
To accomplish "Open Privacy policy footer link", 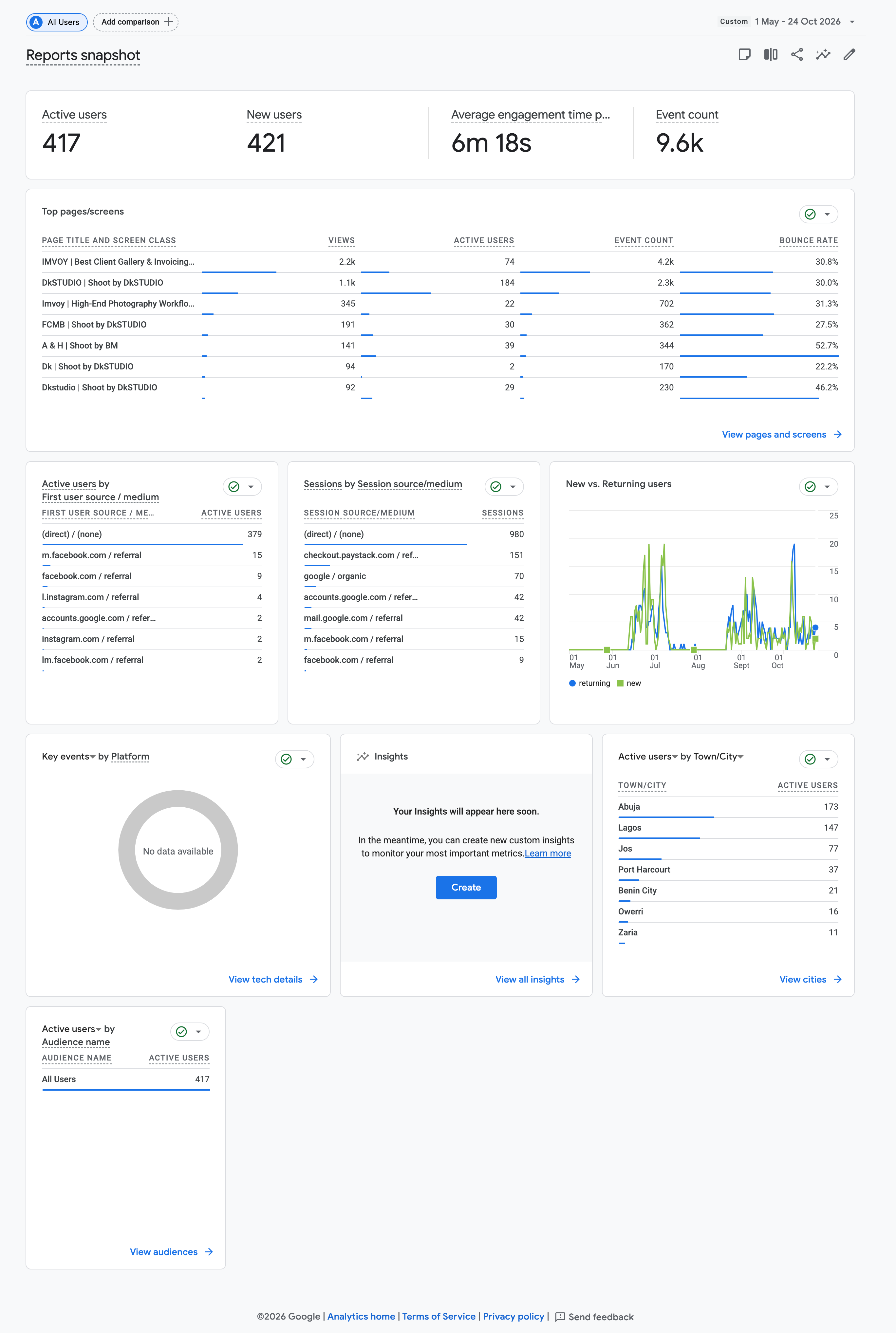I will pos(513,1317).
